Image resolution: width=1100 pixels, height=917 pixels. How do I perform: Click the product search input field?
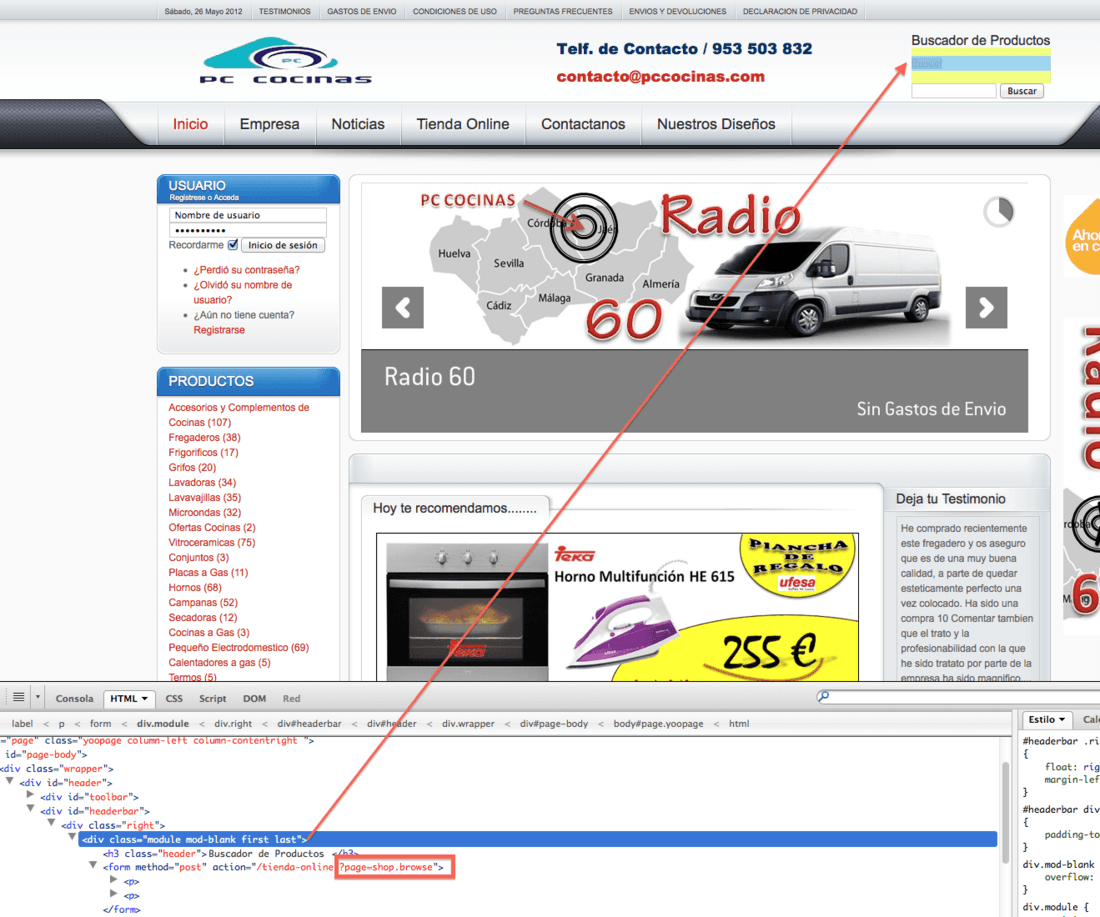(x=954, y=91)
